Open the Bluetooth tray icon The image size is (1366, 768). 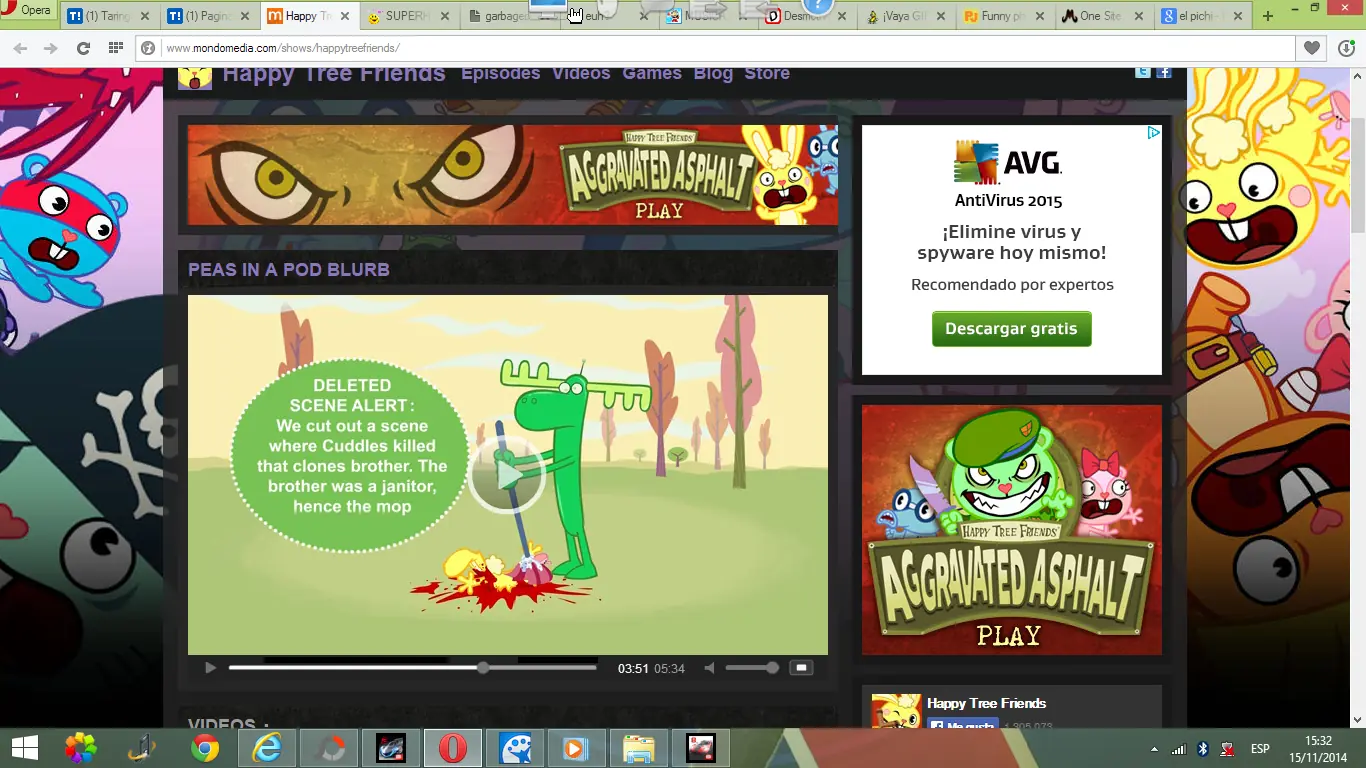tap(1204, 749)
